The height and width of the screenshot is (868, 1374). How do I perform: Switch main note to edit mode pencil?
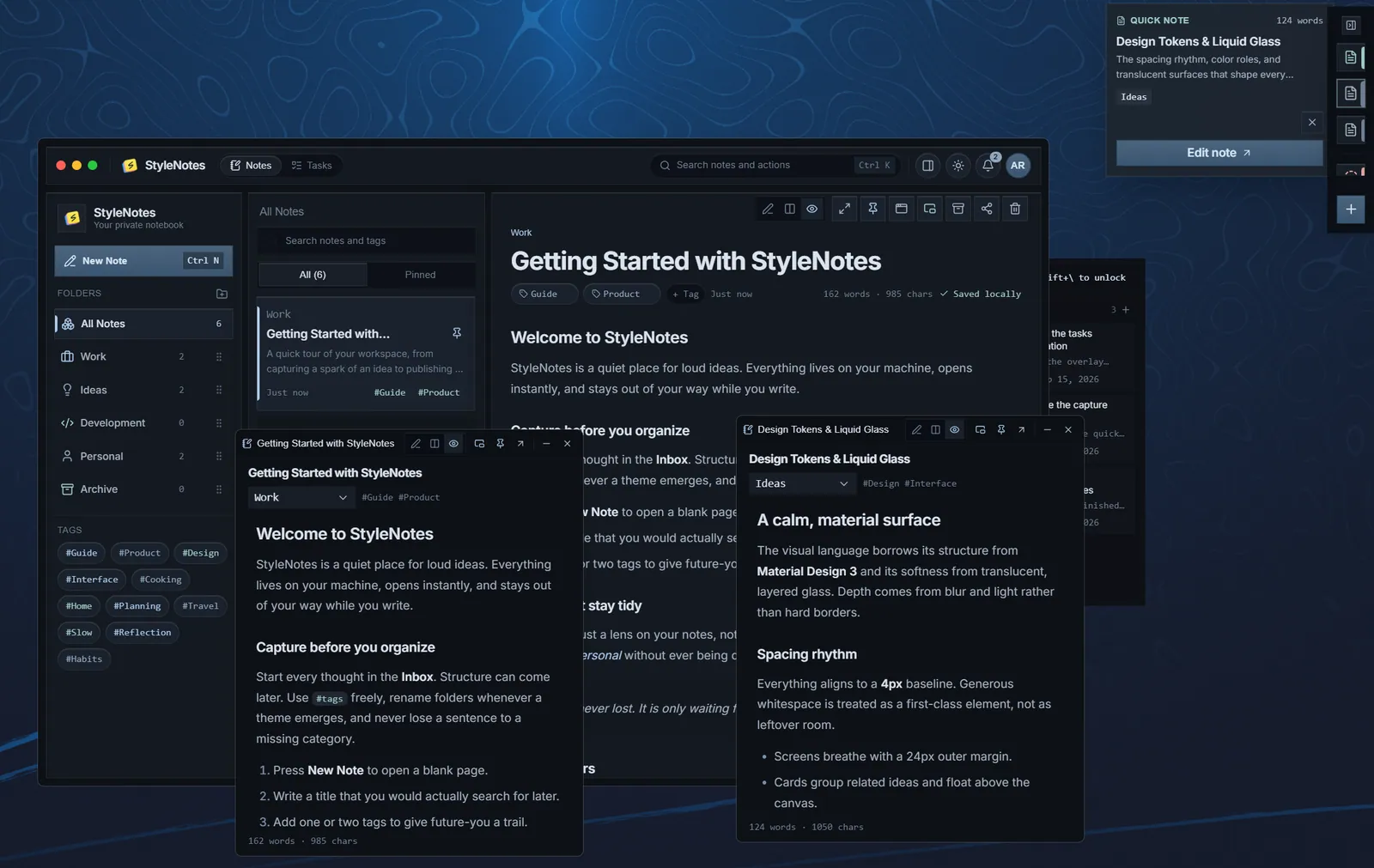tap(768, 209)
